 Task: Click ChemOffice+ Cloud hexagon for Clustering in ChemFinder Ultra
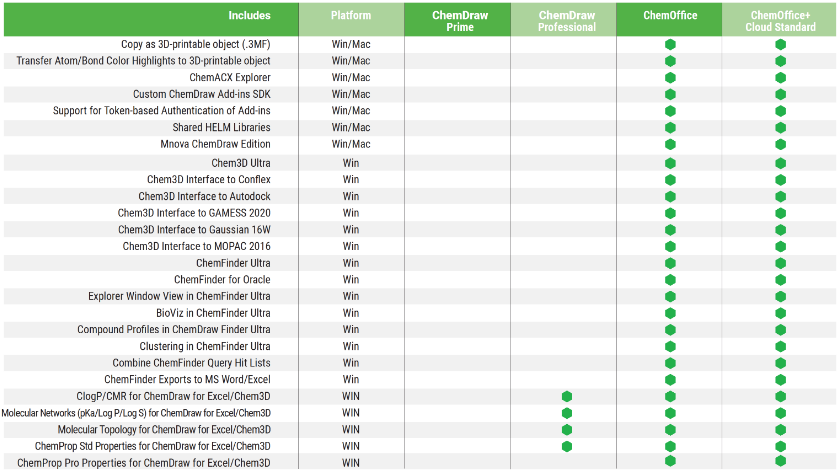click(780, 346)
